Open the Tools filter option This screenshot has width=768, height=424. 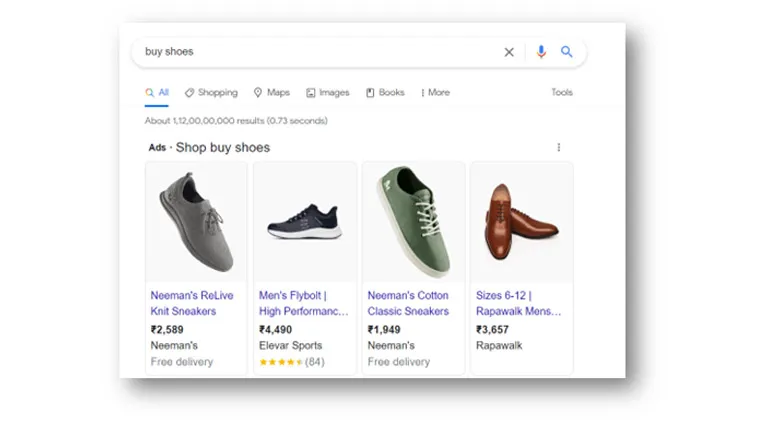point(562,92)
